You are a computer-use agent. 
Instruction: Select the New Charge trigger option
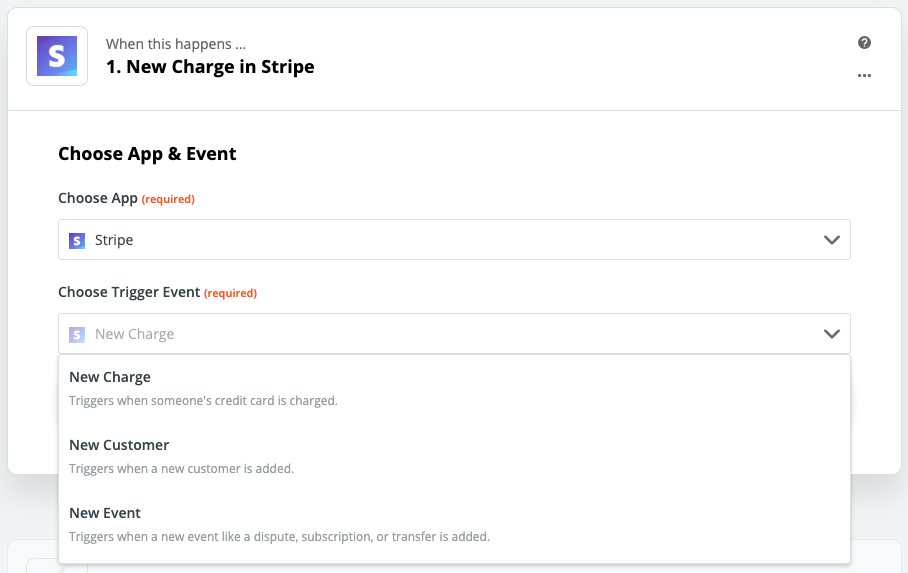(x=110, y=377)
